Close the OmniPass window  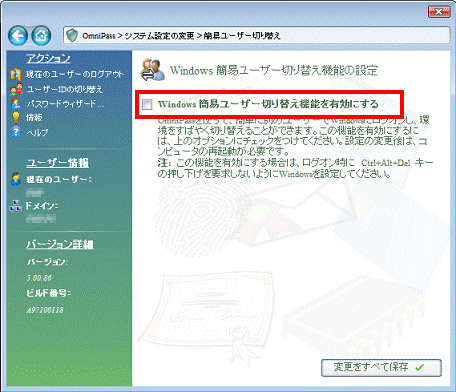(x=439, y=12)
